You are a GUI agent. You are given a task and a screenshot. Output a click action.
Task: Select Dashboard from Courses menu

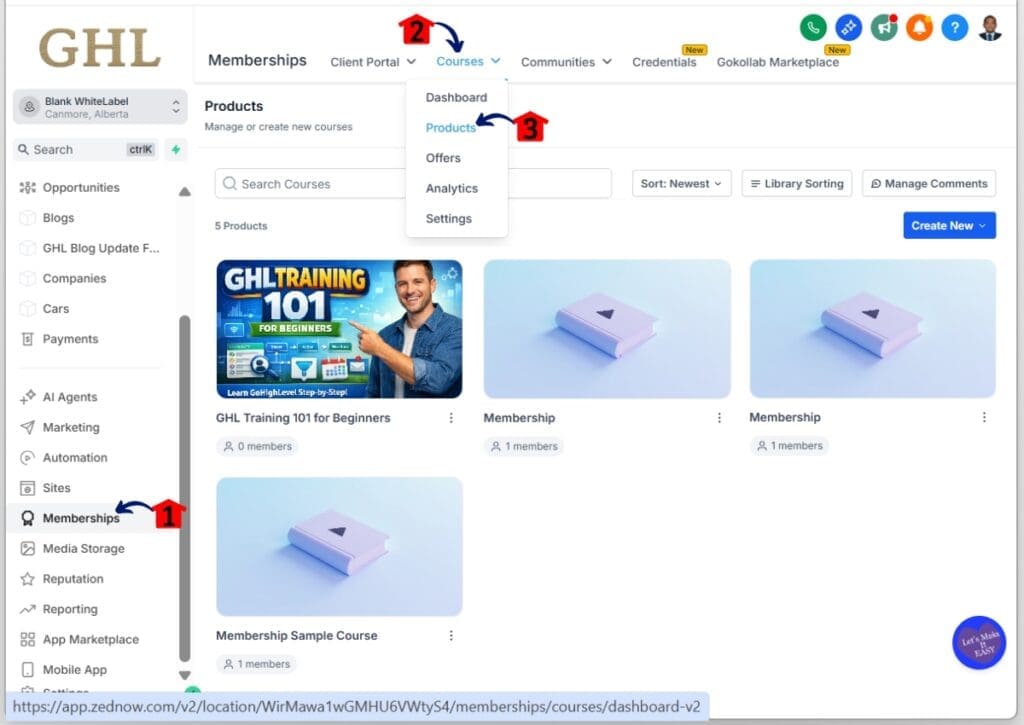456,97
